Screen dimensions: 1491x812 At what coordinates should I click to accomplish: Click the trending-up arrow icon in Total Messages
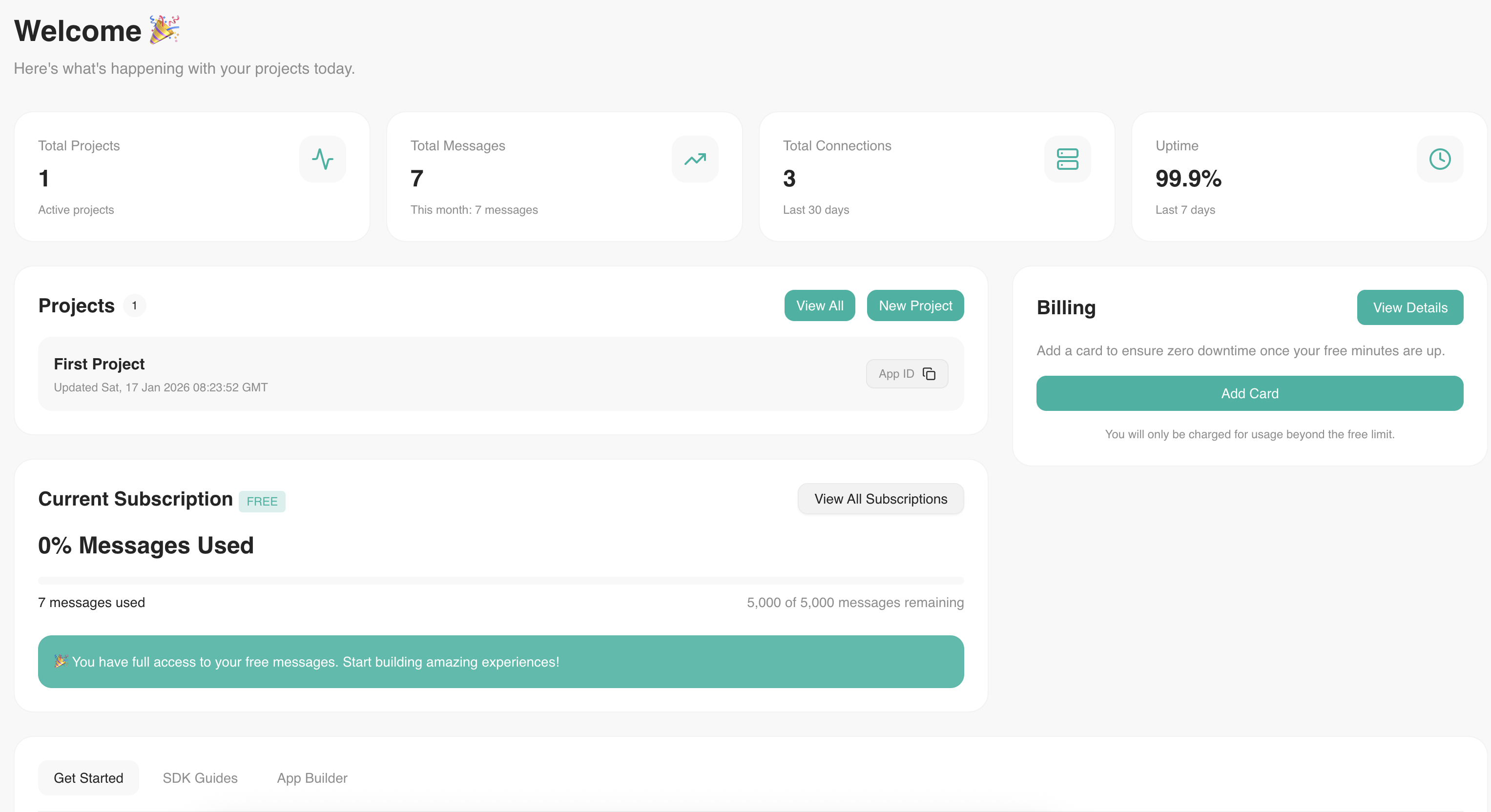tap(695, 159)
